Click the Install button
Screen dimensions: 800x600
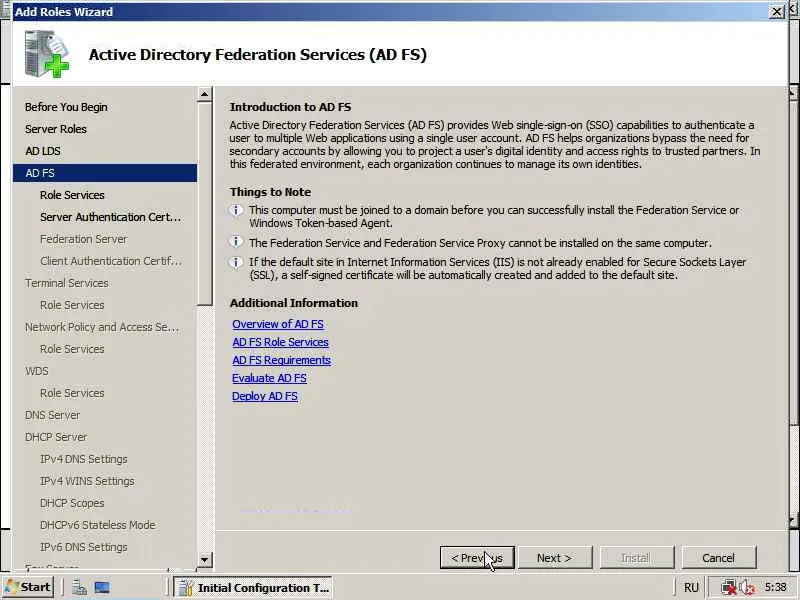pos(637,558)
